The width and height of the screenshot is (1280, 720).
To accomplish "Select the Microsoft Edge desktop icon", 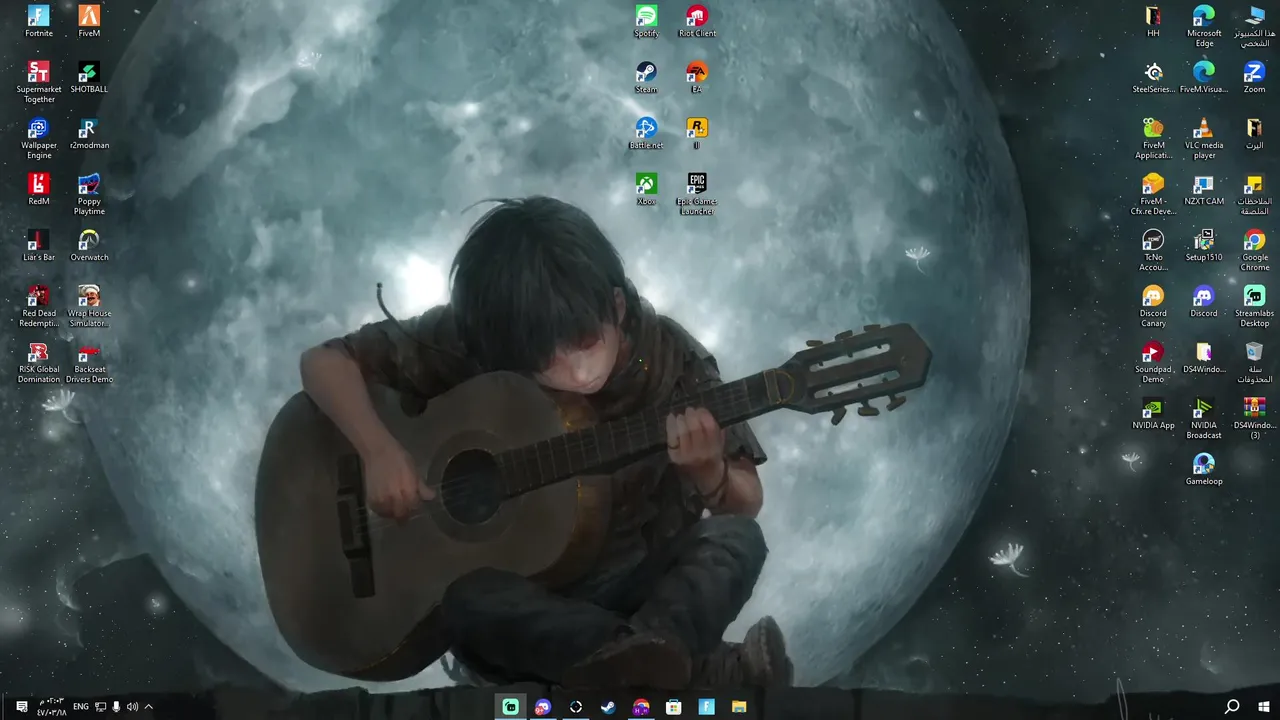I will pyautogui.click(x=1204, y=26).
